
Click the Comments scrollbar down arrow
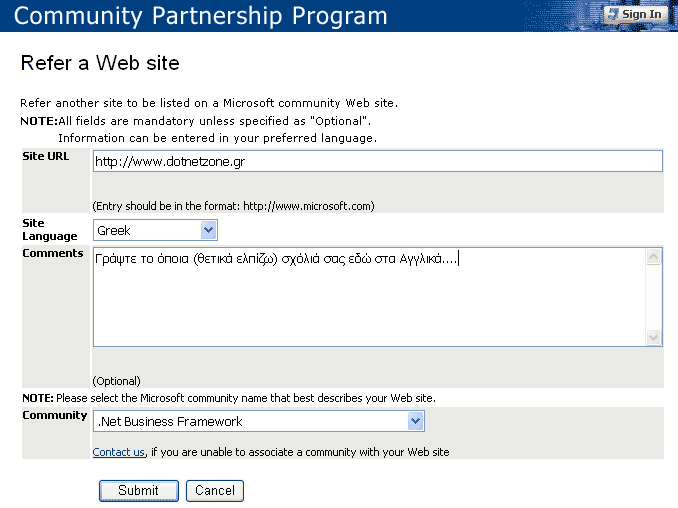point(654,337)
